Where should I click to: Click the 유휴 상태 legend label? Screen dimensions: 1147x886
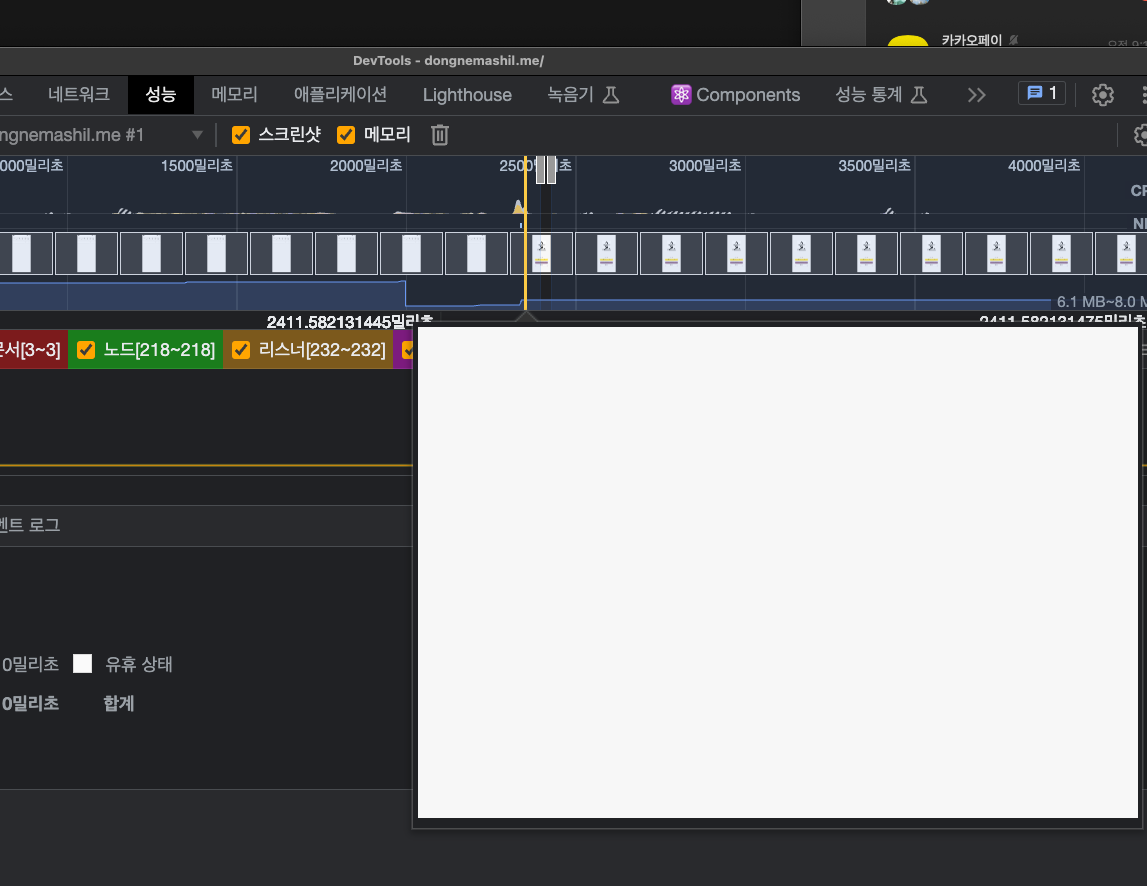point(139,664)
